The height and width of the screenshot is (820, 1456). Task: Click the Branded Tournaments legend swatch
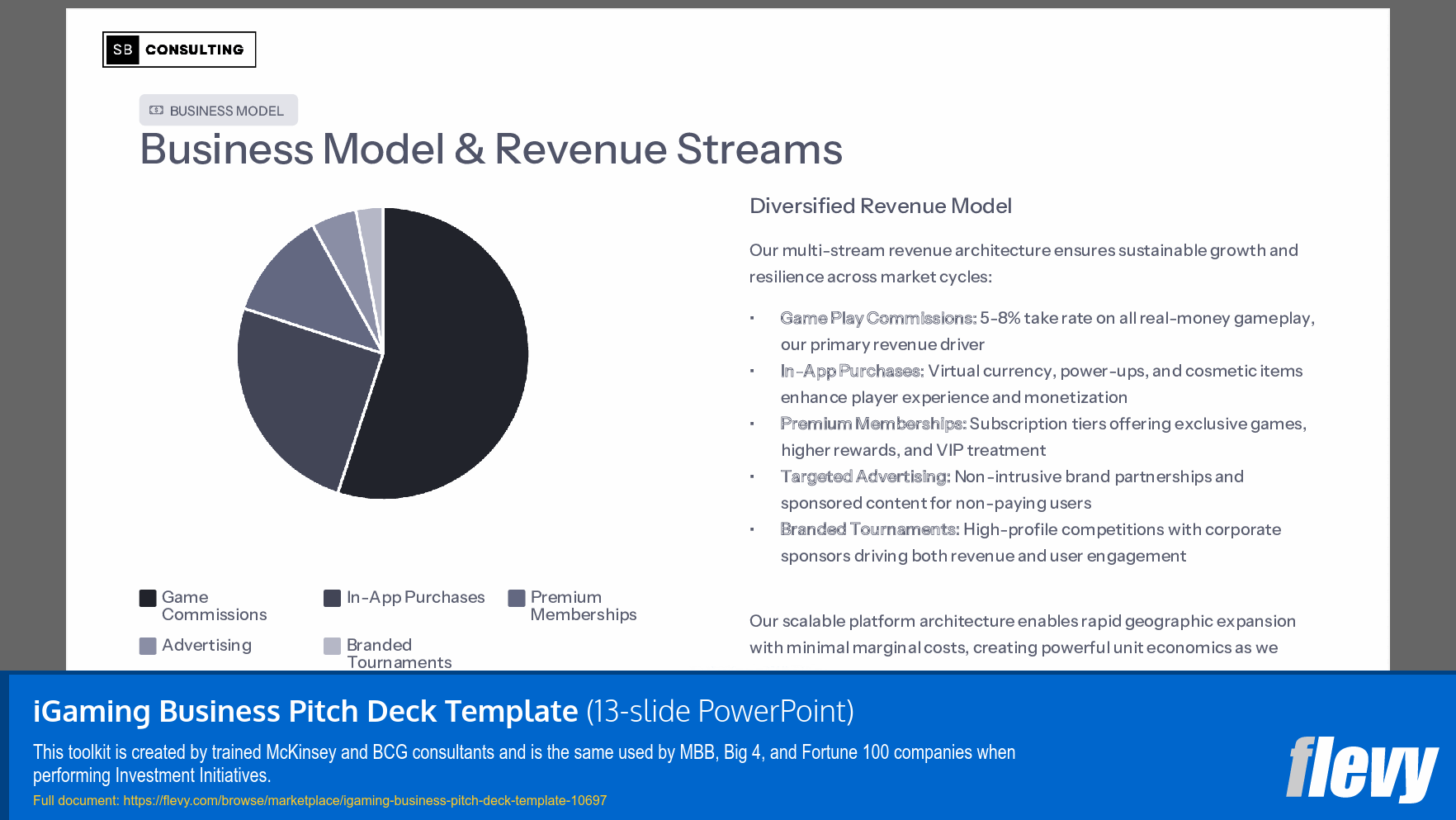pos(331,645)
